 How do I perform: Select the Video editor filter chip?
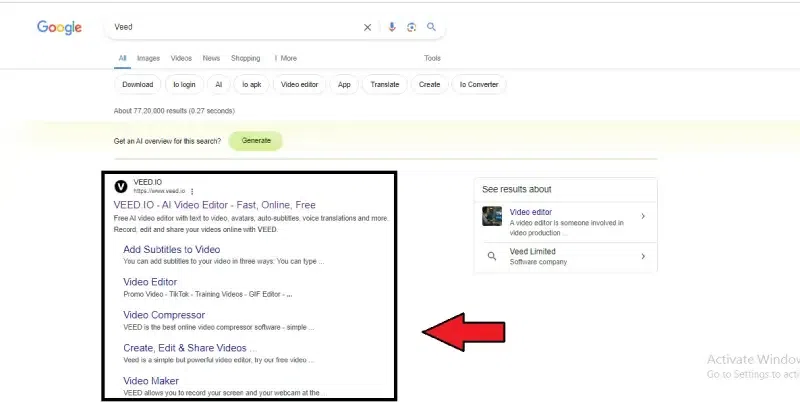(299, 85)
